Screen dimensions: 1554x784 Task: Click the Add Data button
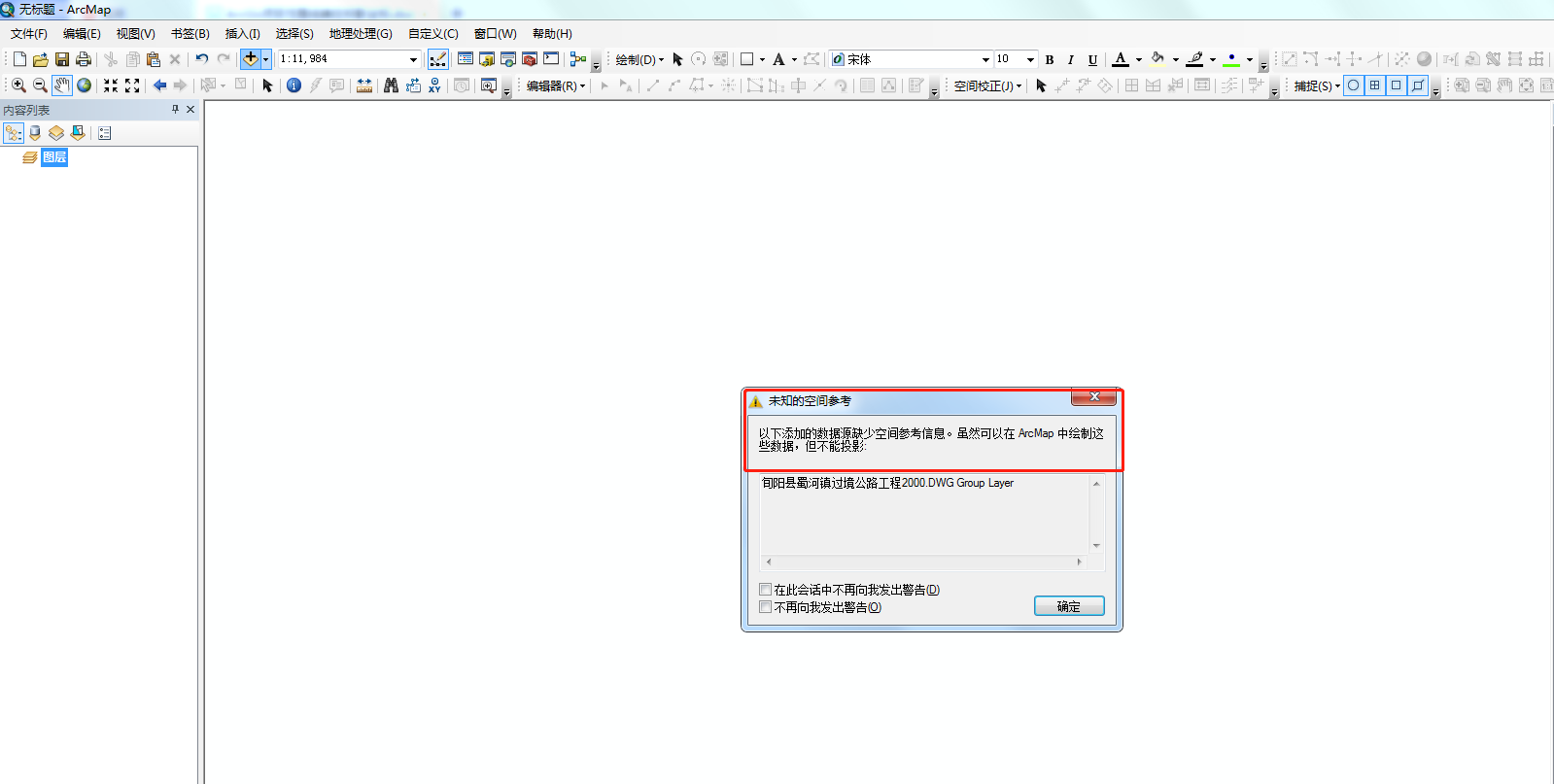click(x=251, y=59)
